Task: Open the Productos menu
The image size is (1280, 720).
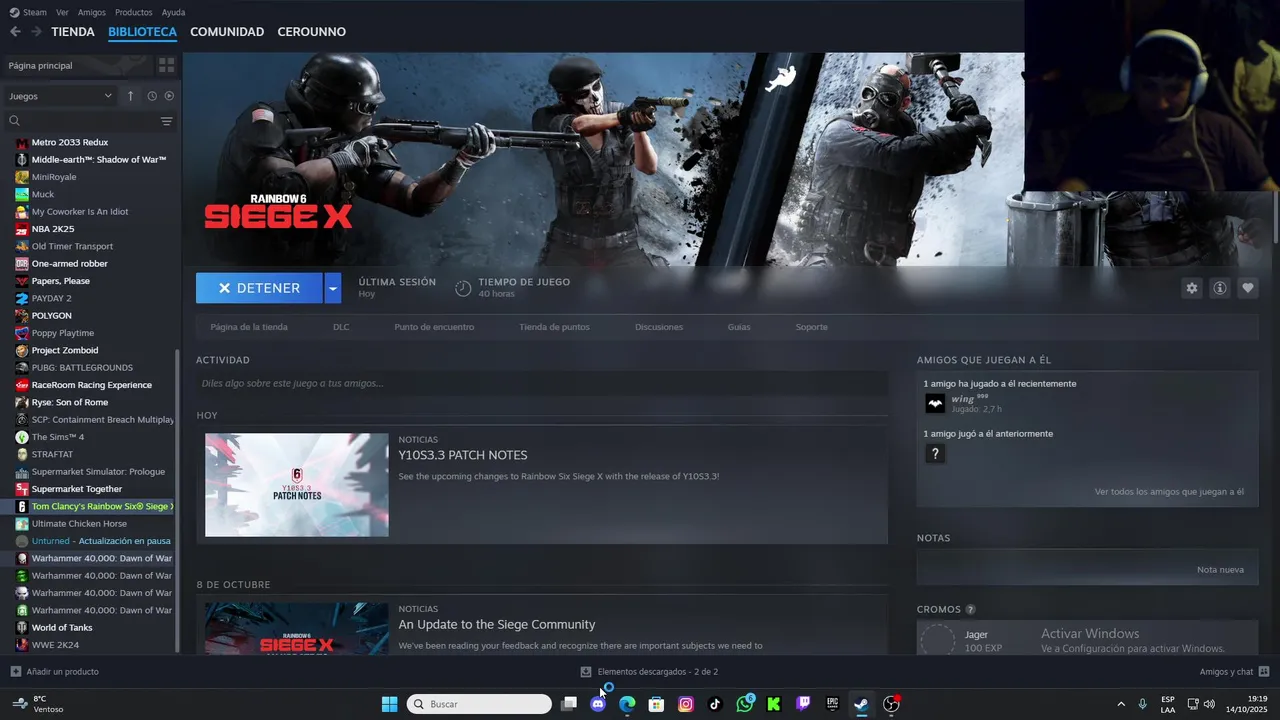Action: [x=134, y=12]
